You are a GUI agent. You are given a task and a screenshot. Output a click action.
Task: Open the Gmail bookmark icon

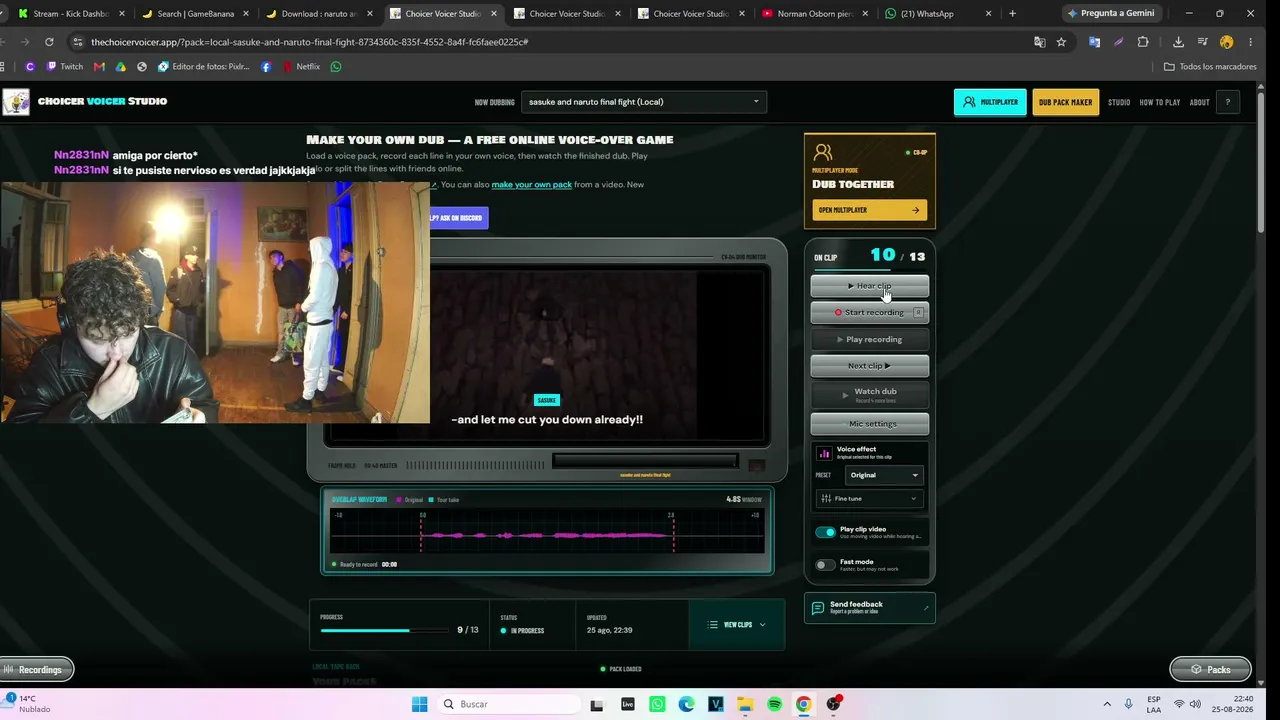[99, 67]
